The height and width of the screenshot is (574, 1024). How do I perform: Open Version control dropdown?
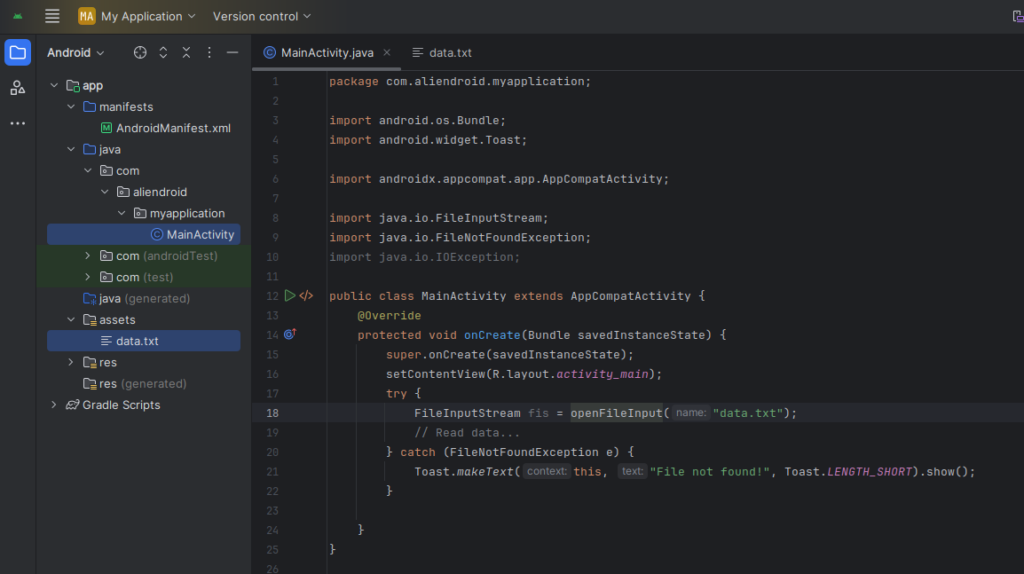[x=261, y=16]
